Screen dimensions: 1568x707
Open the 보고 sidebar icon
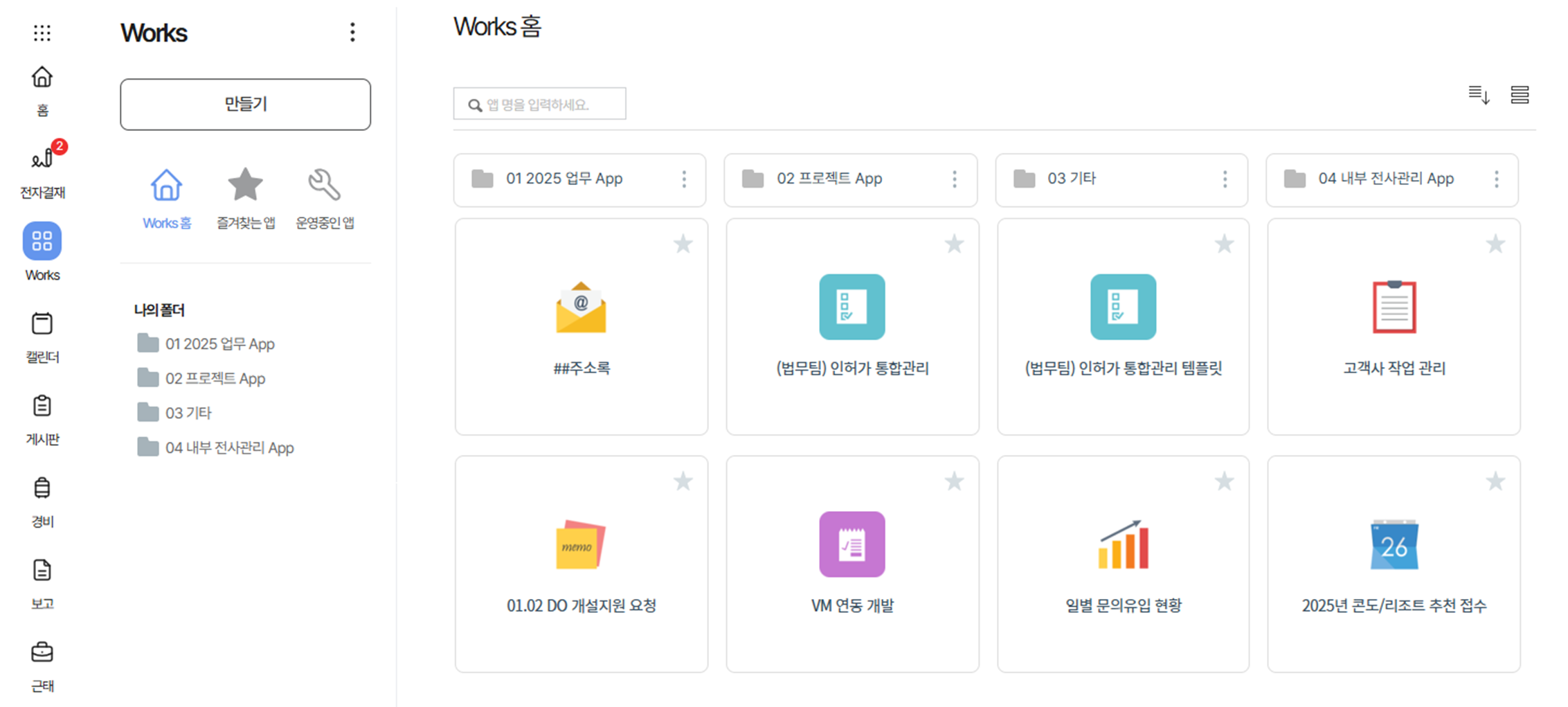(42, 582)
